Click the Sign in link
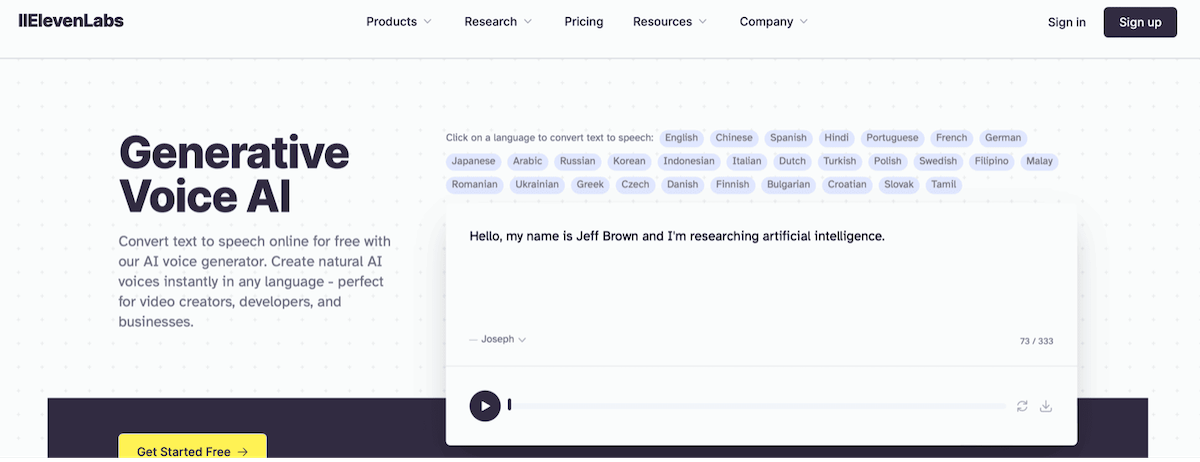1200x462 pixels. coord(1067,22)
